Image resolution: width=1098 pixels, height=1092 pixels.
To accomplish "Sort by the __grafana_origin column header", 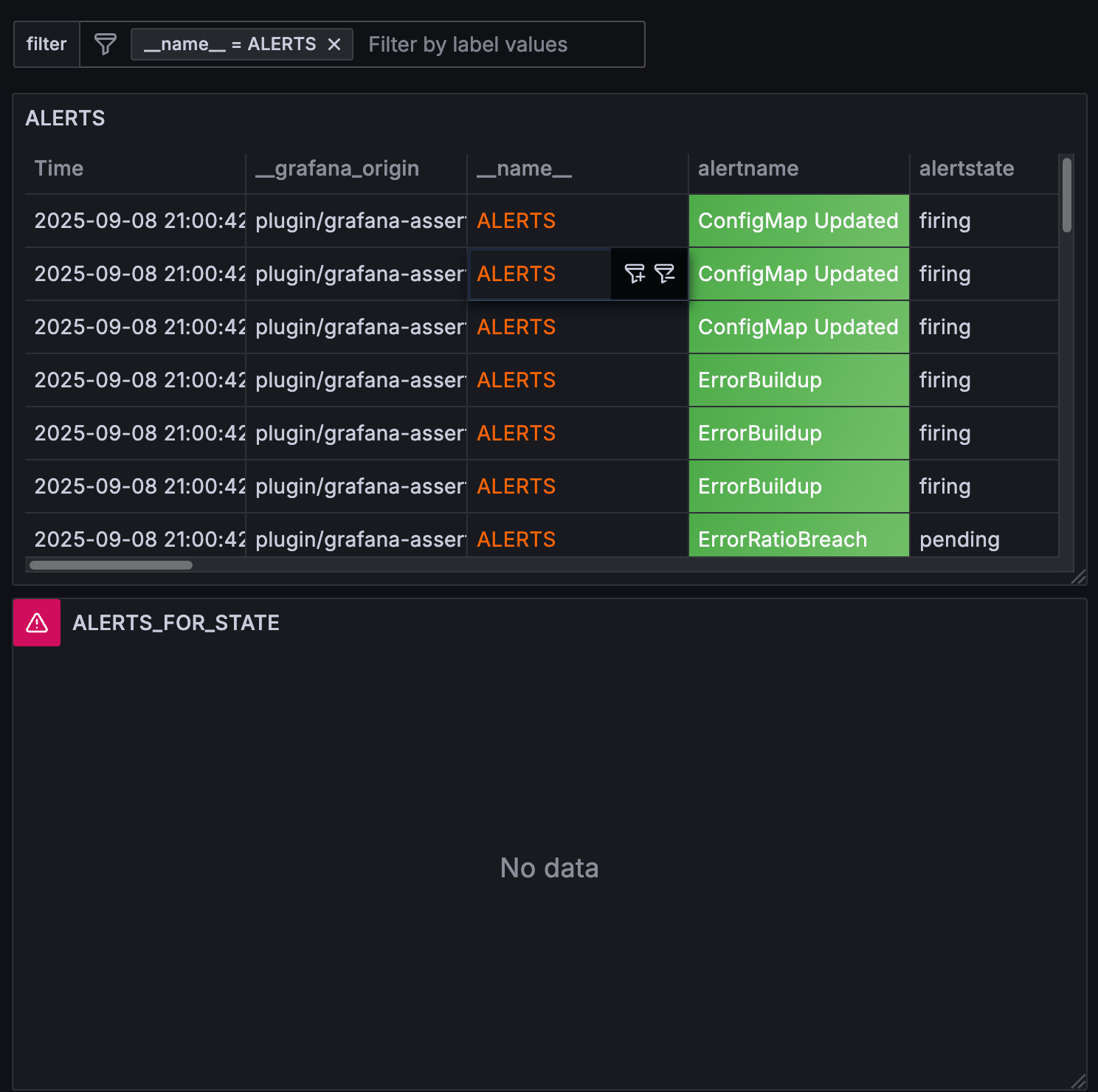I will click(337, 168).
